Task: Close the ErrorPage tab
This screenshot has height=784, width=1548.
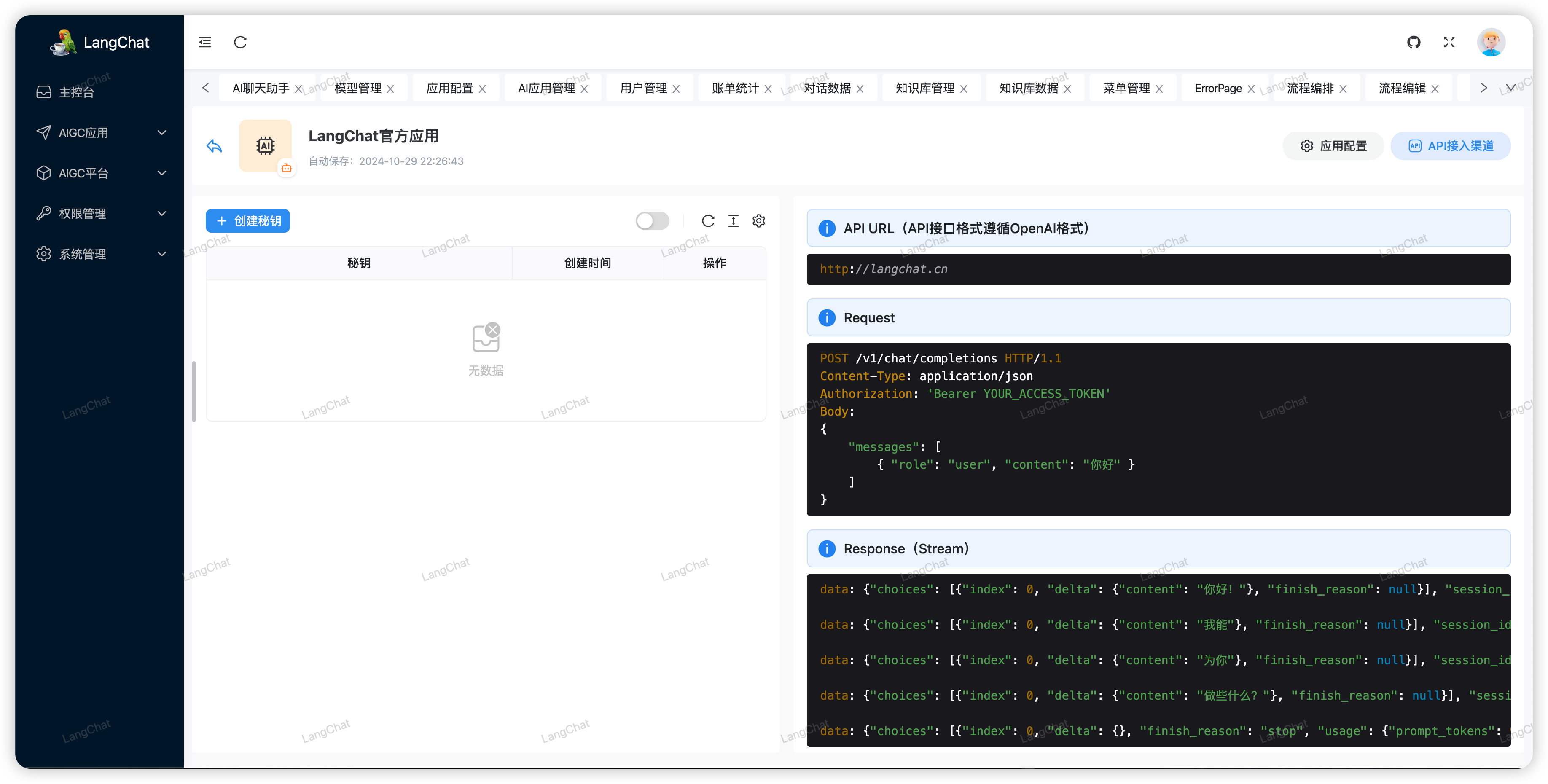Action: (1252, 89)
